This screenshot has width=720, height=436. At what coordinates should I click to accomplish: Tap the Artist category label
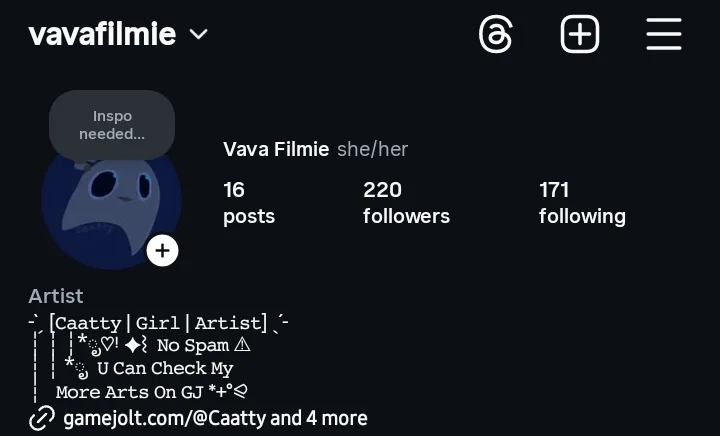(56, 296)
